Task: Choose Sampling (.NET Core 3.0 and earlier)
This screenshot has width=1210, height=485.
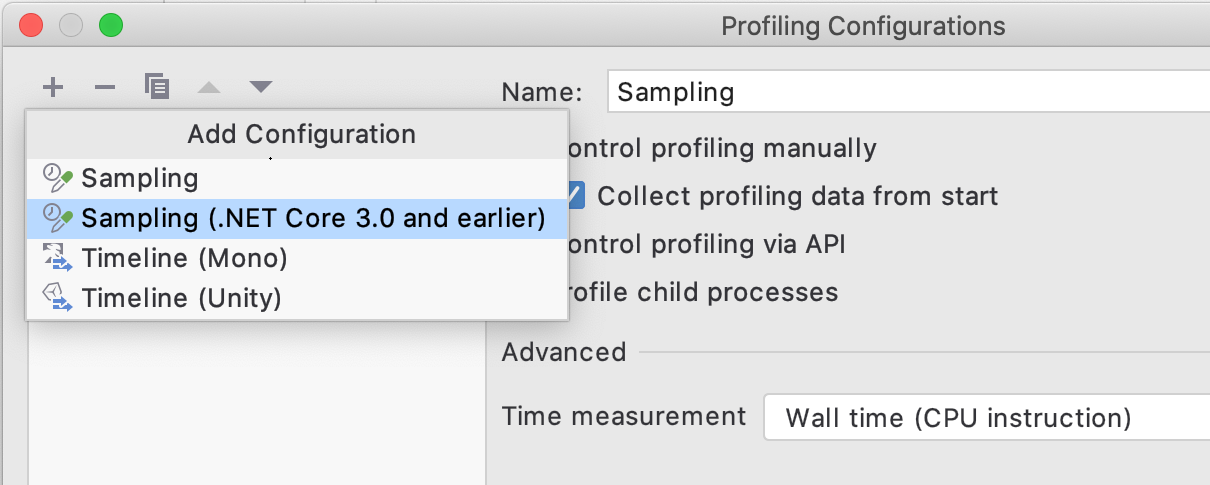Action: coord(312,218)
